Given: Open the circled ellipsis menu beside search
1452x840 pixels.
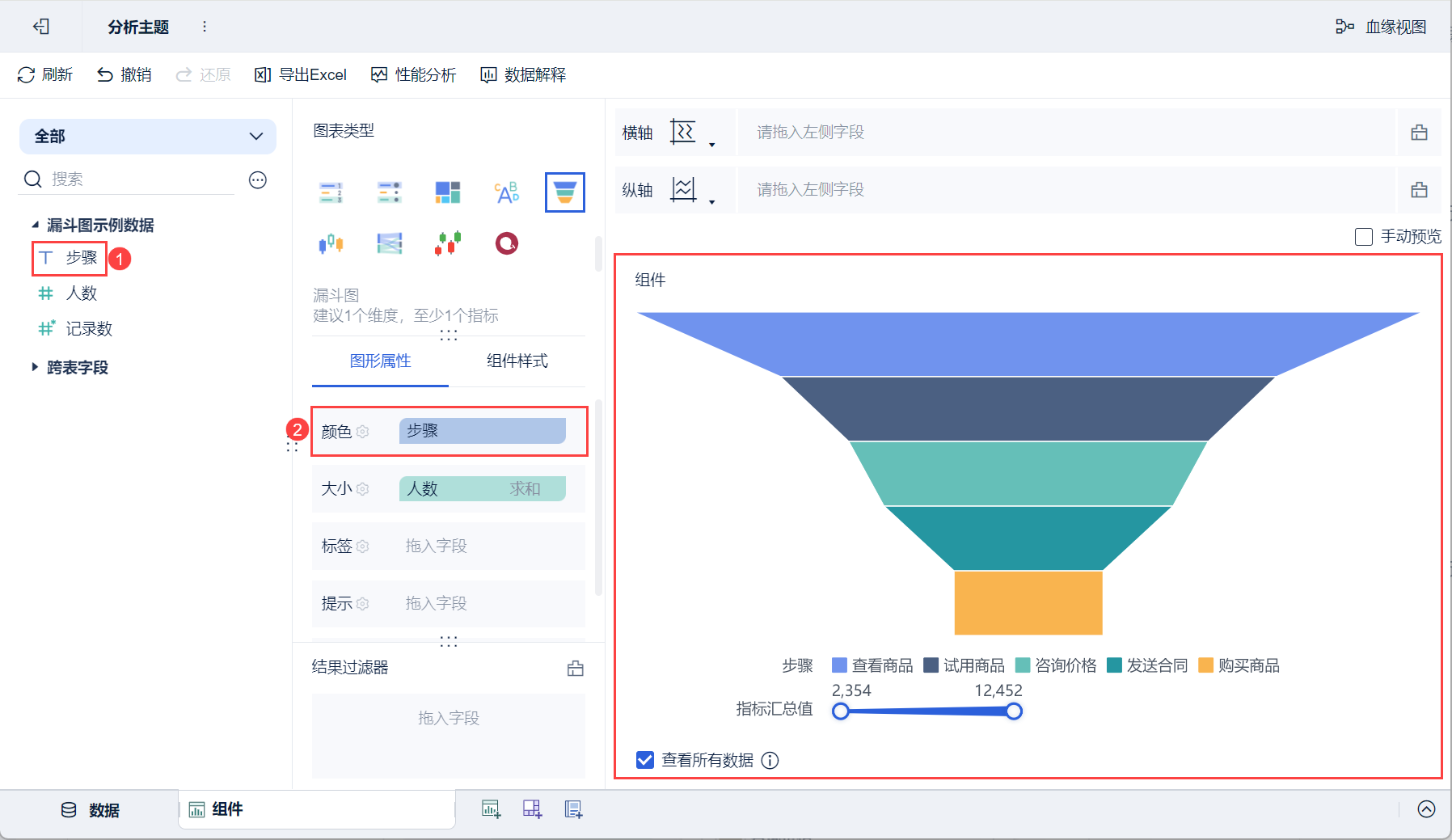Looking at the screenshot, I should [258, 180].
